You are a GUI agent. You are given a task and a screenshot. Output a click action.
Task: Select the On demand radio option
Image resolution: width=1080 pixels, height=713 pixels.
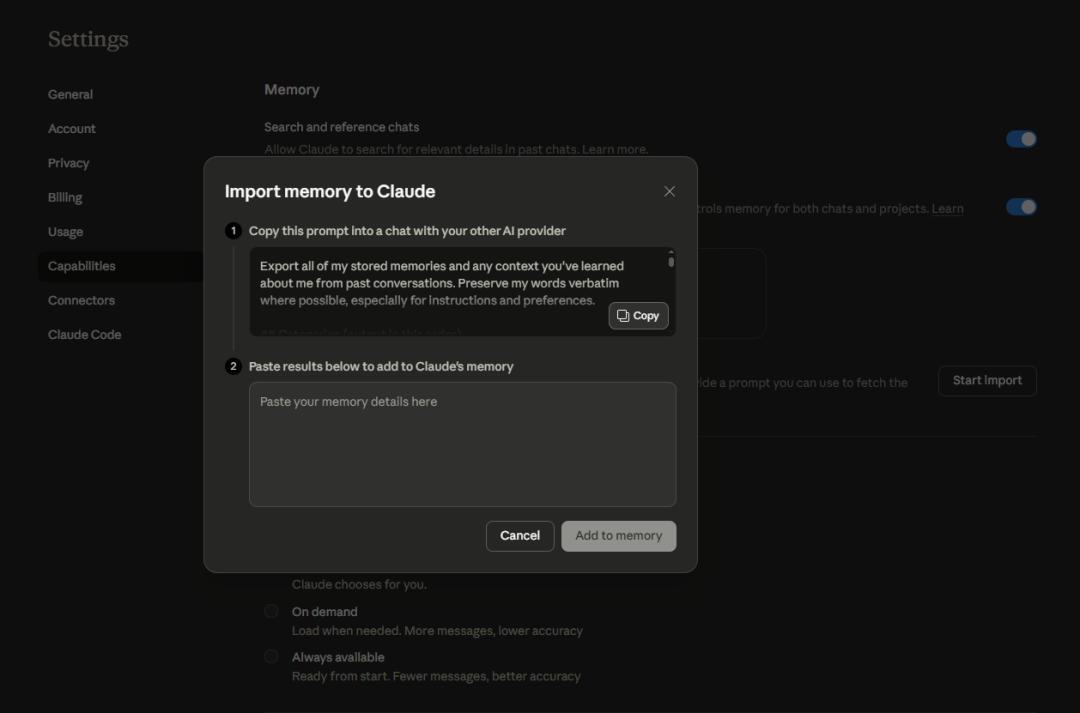[271, 611]
